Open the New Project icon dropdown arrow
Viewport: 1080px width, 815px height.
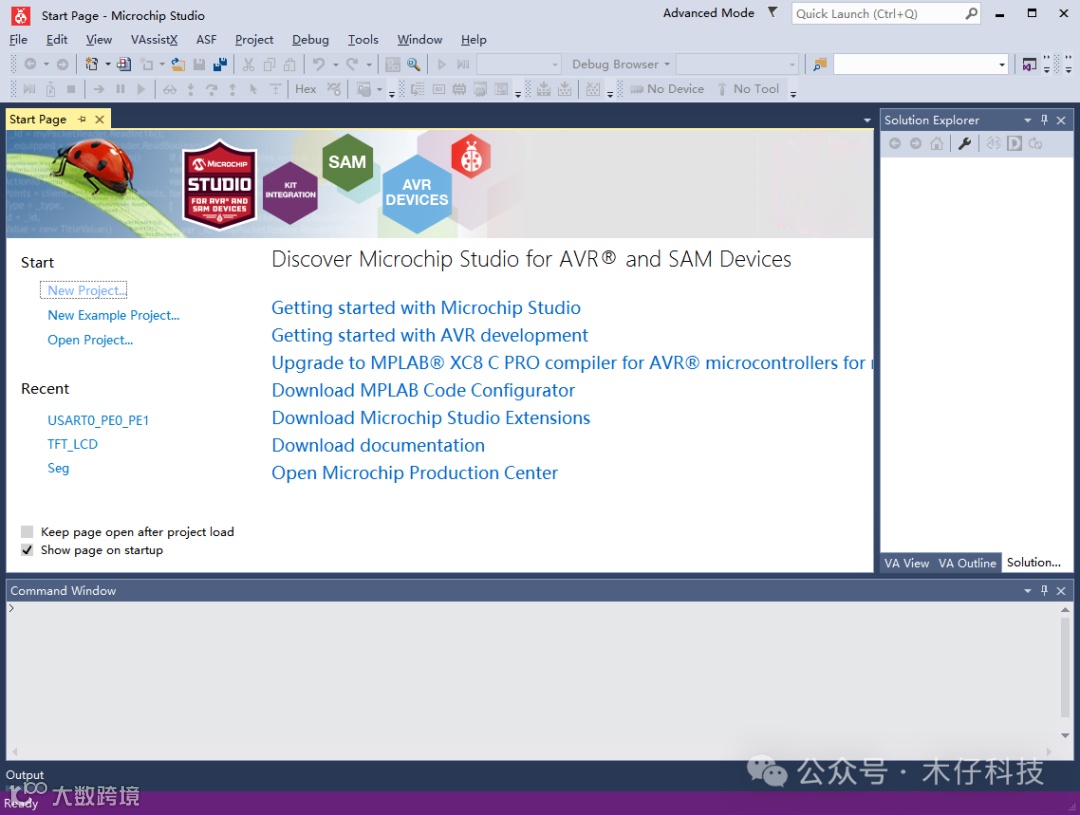(107, 64)
